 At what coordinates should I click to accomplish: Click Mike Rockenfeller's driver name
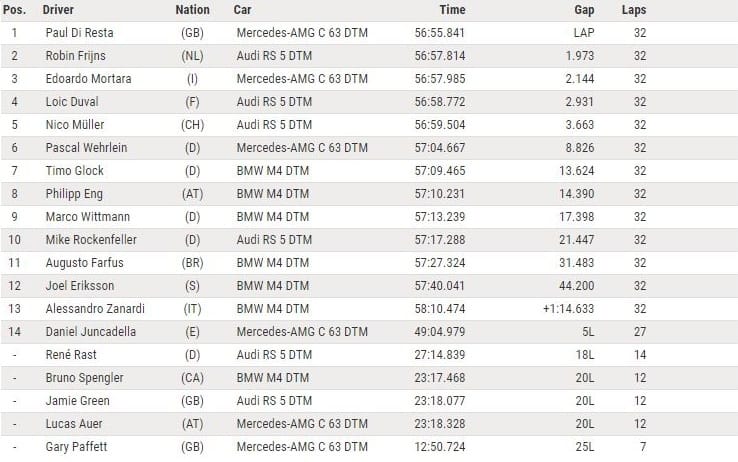click(91, 239)
